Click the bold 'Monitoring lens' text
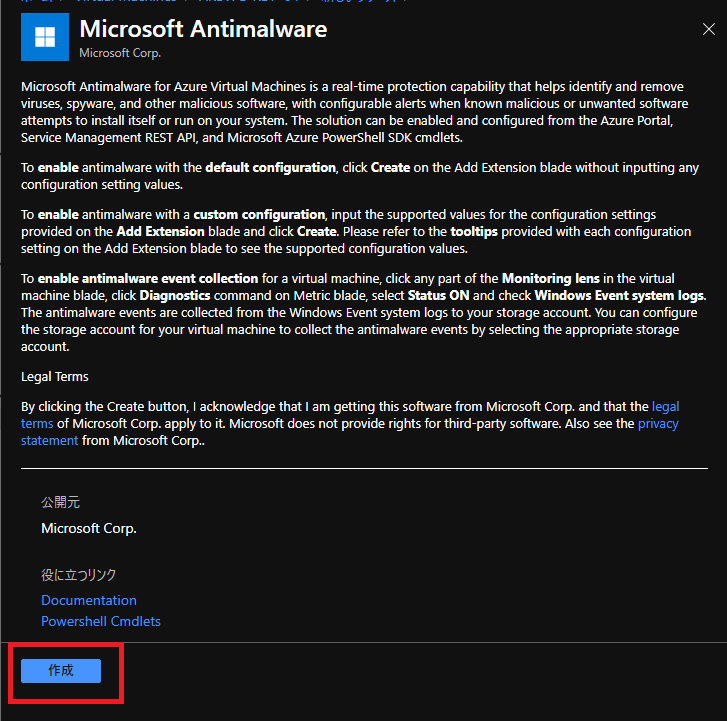 pos(551,279)
